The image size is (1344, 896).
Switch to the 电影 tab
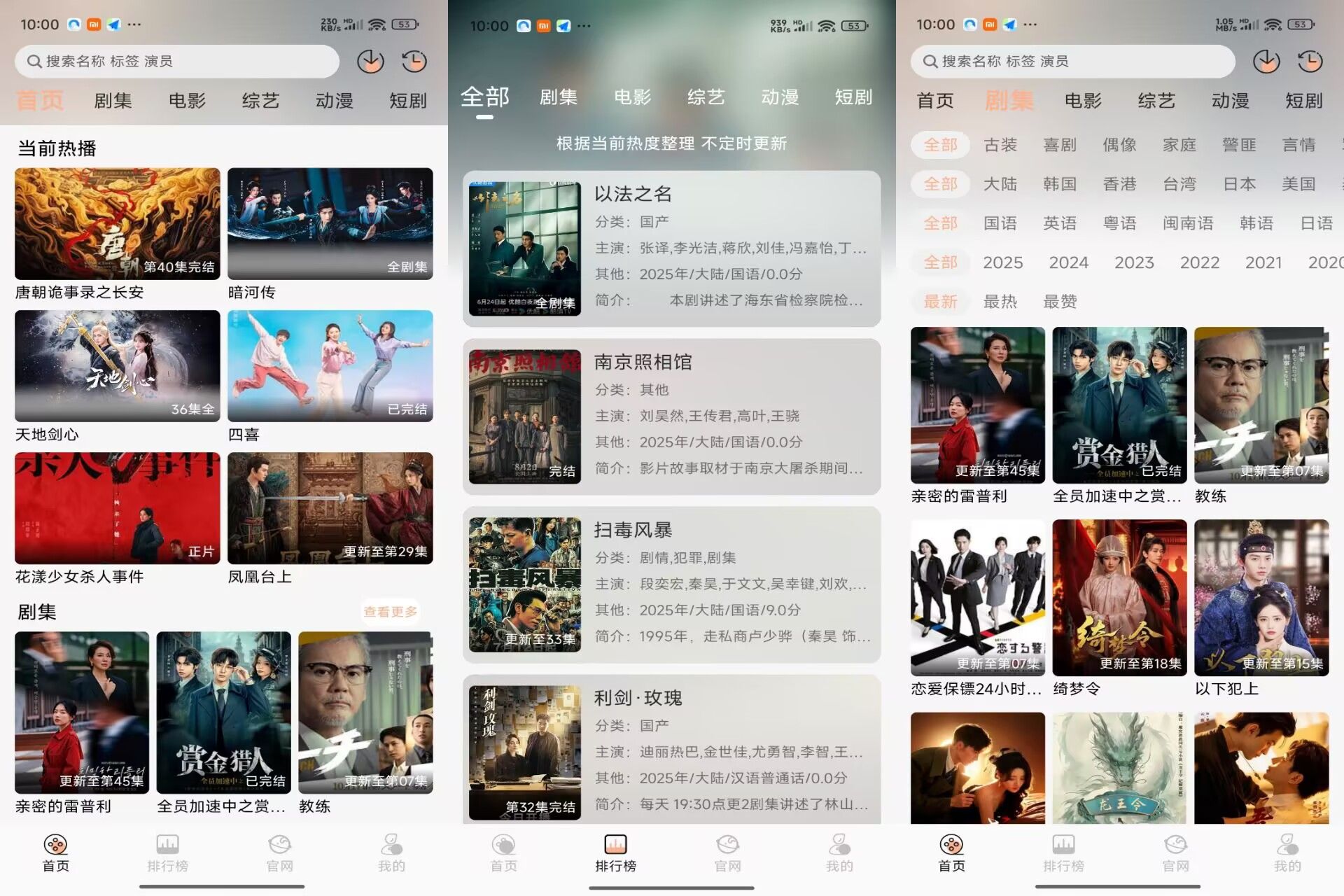(x=187, y=100)
